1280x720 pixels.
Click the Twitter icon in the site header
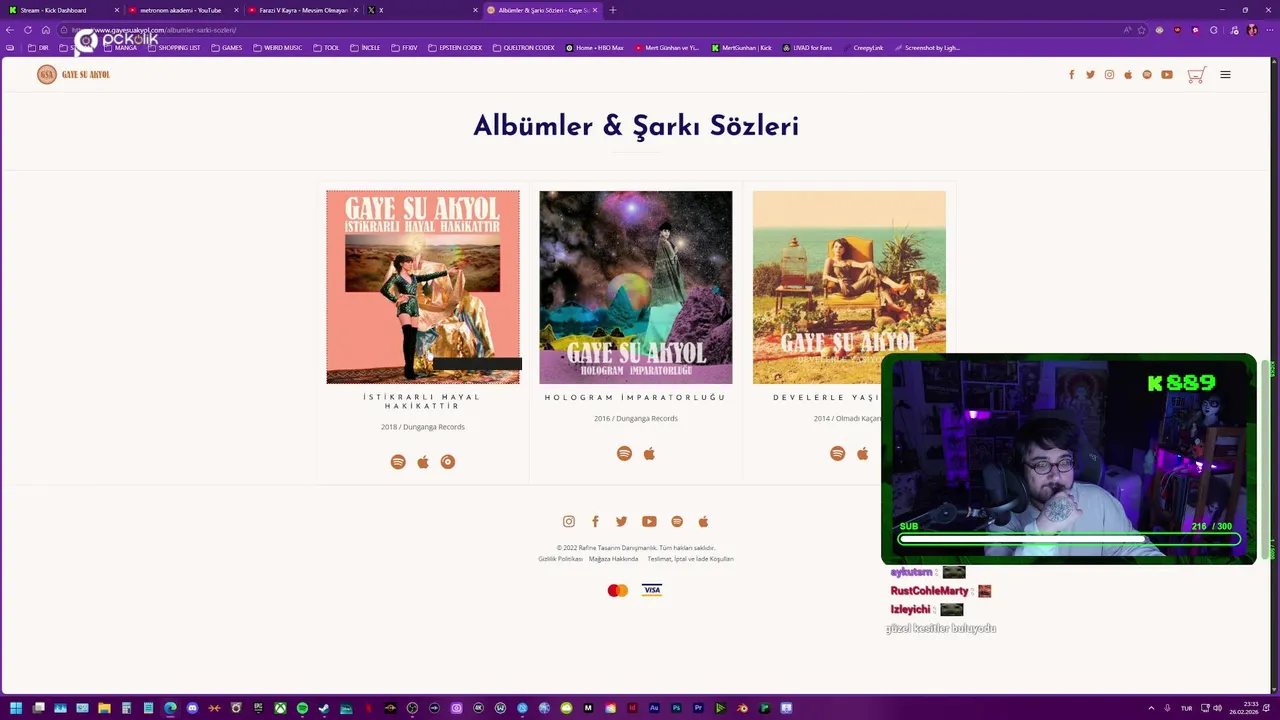click(1090, 75)
